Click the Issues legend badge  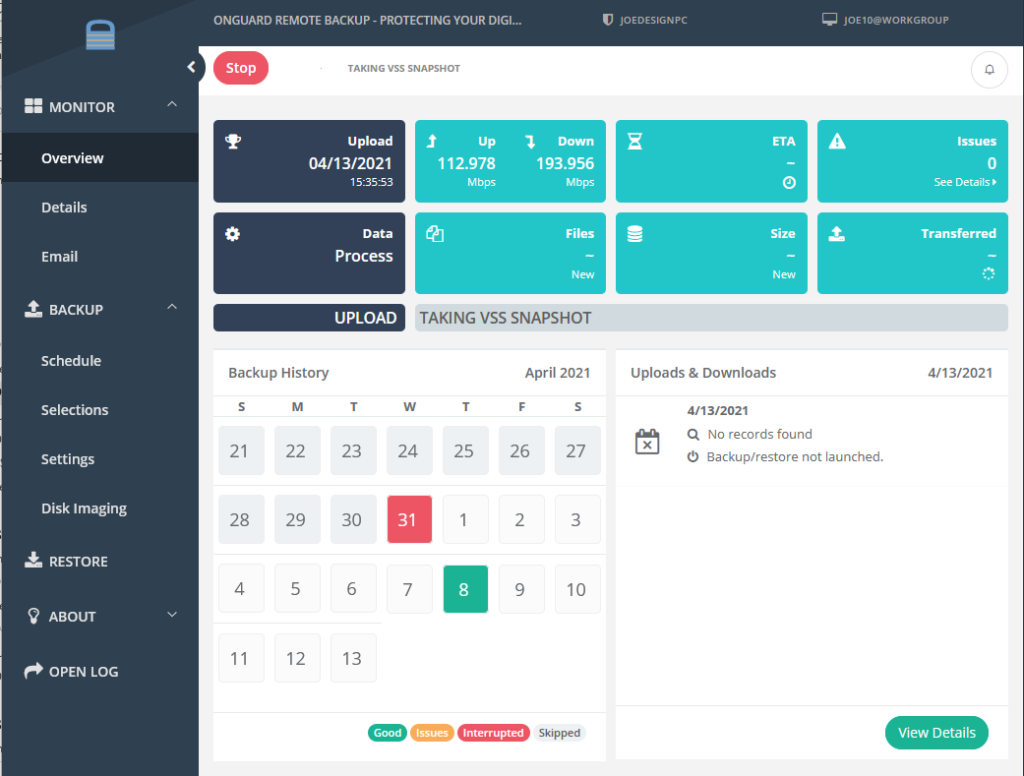pos(432,733)
